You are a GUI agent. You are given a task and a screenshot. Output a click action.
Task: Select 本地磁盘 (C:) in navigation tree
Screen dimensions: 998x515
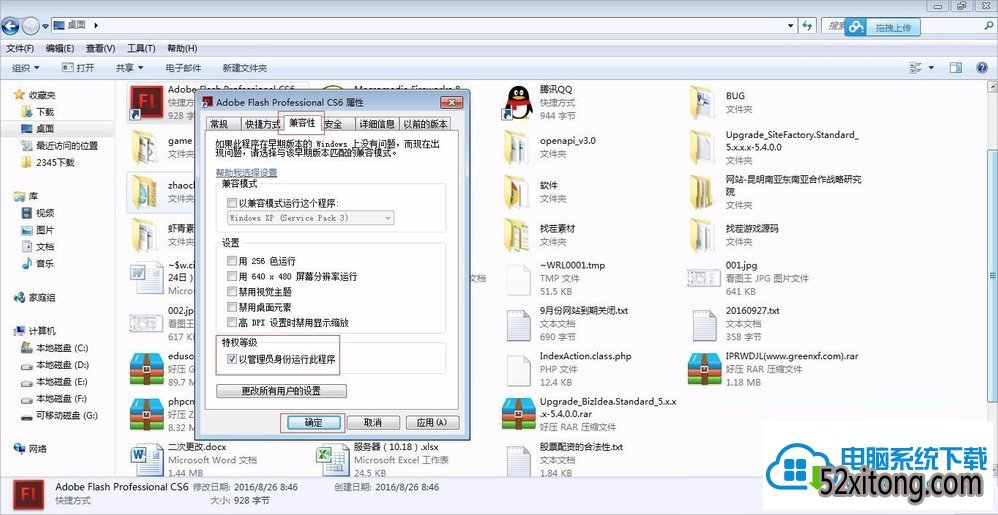(x=55, y=348)
